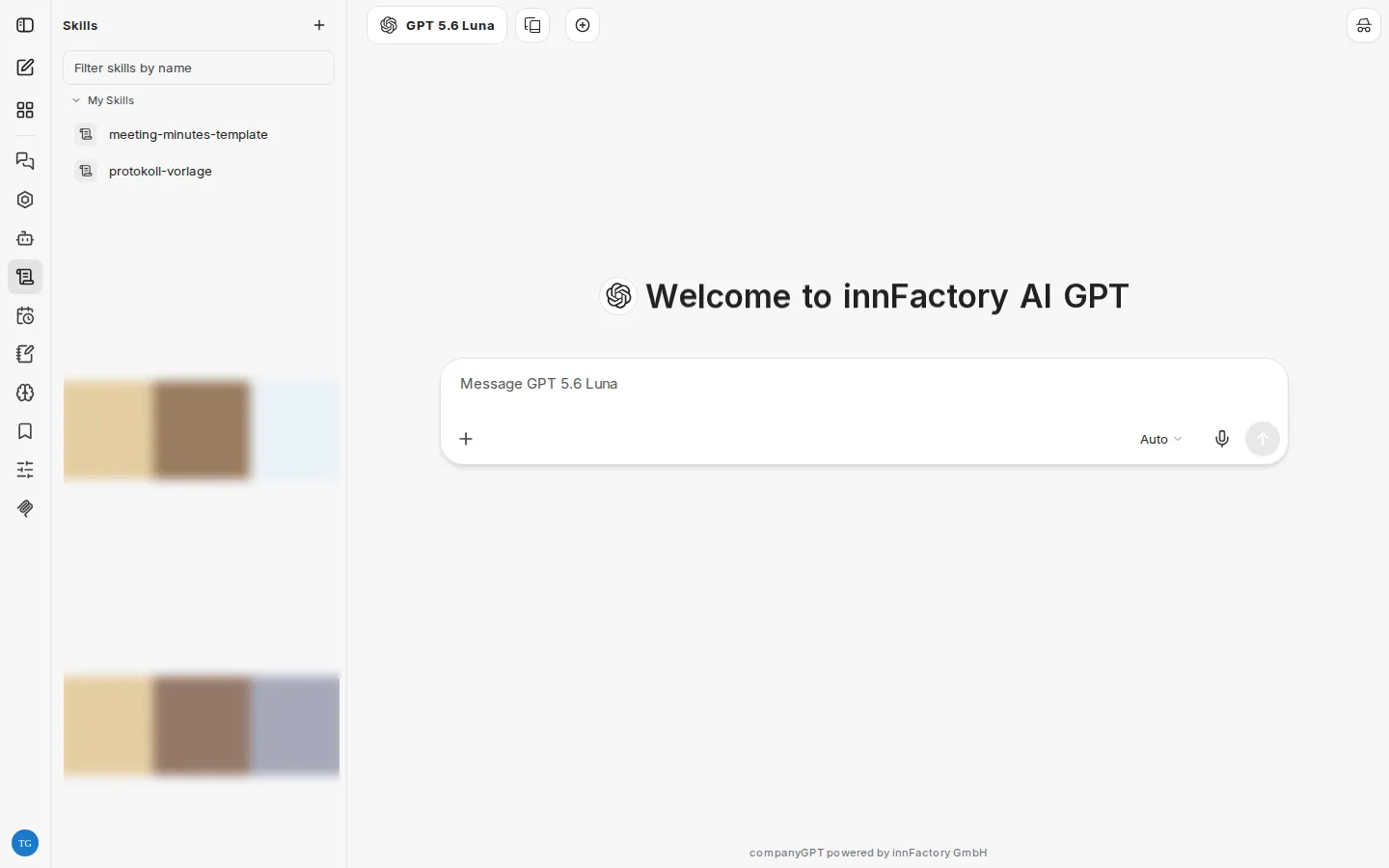Screen dimensions: 1389x868
Task: Click the Filter skills by name field
Action: (199, 68)
